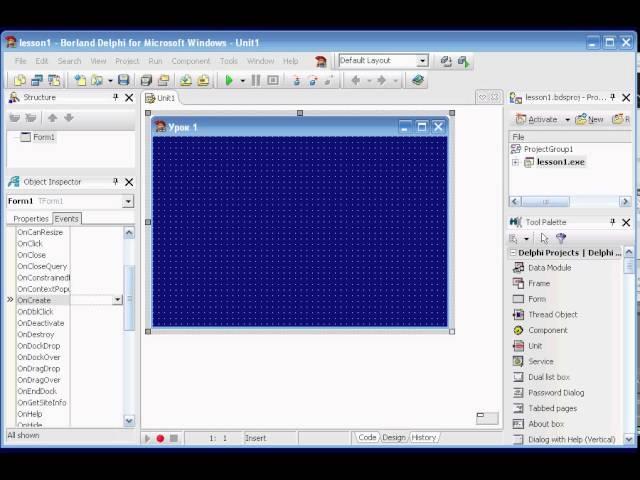Open the File menu

click(x=20, y=61)
